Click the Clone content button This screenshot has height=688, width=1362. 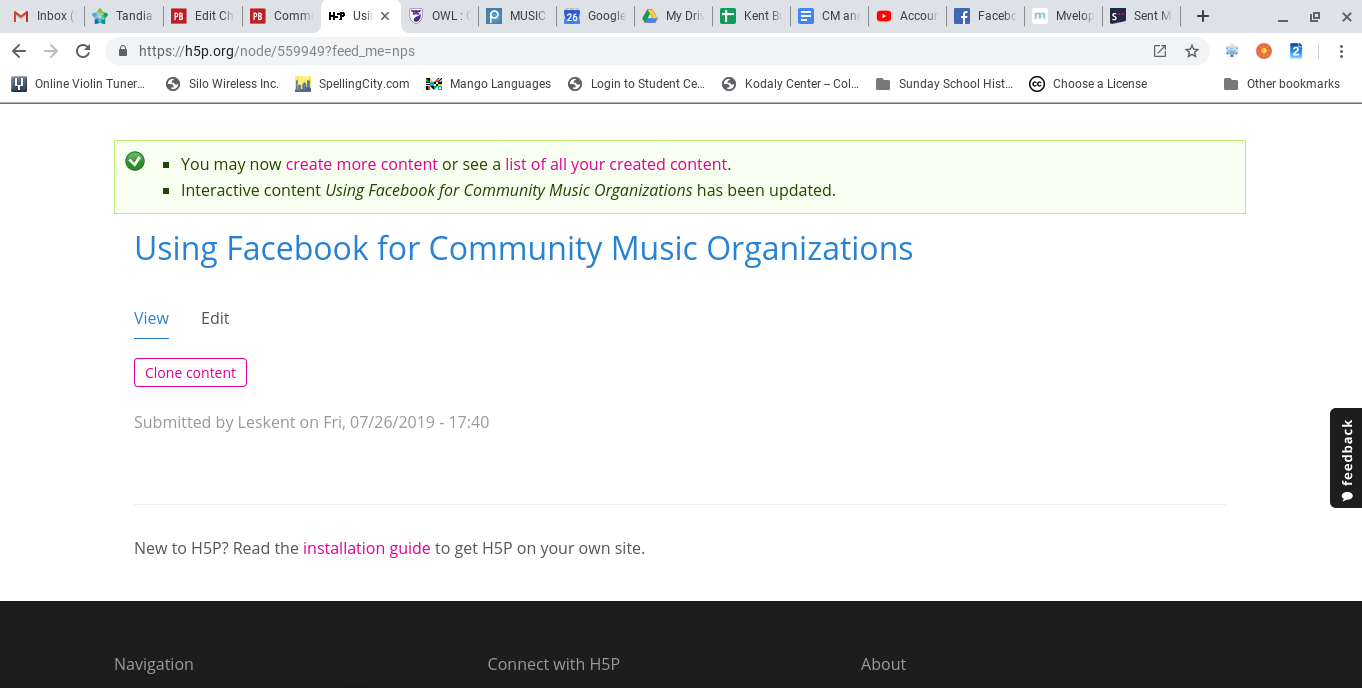pyautogui.click(x=190, y=373)
